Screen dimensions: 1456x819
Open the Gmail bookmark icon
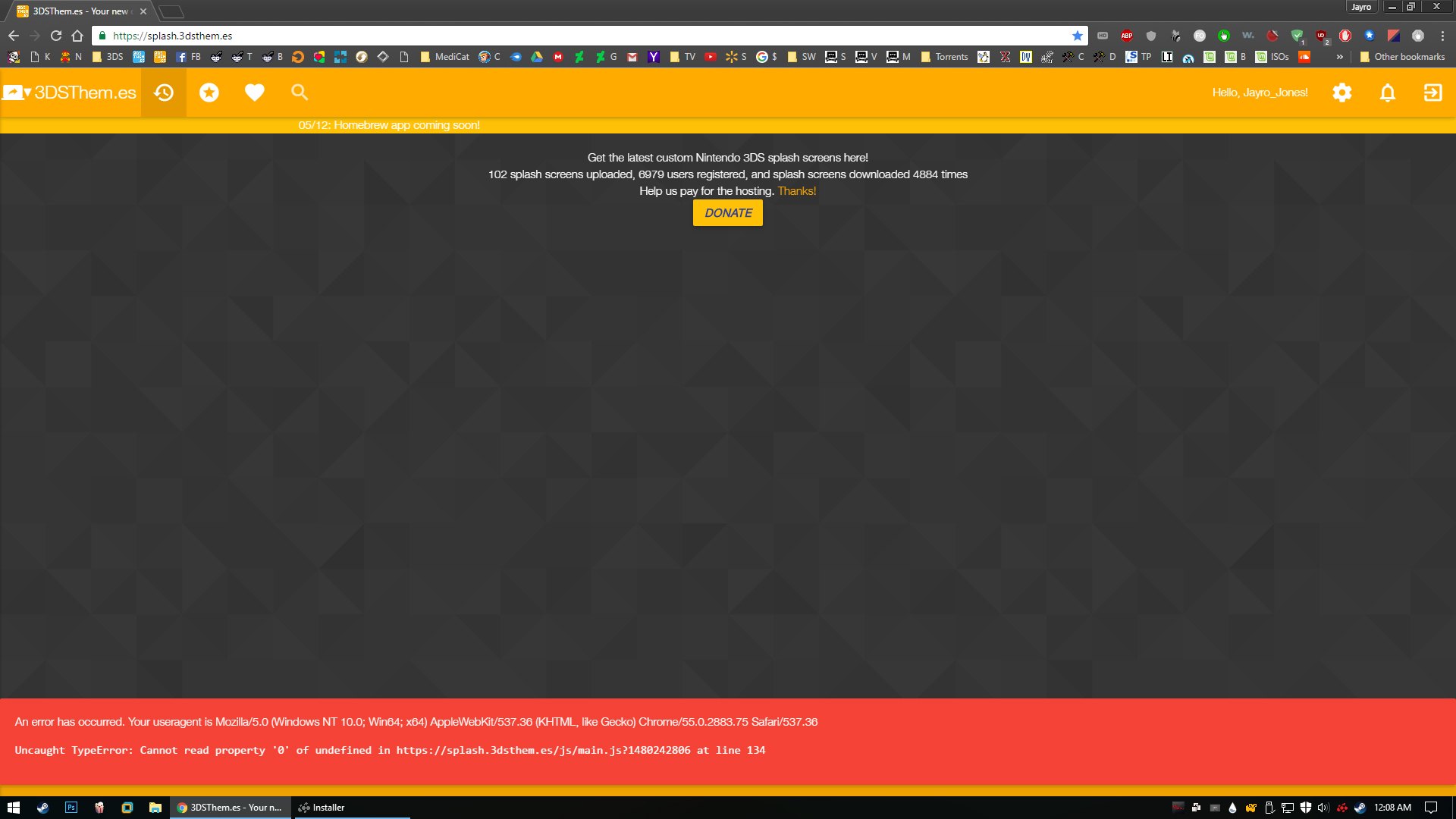pyautogui.click(x=632, y=57)
